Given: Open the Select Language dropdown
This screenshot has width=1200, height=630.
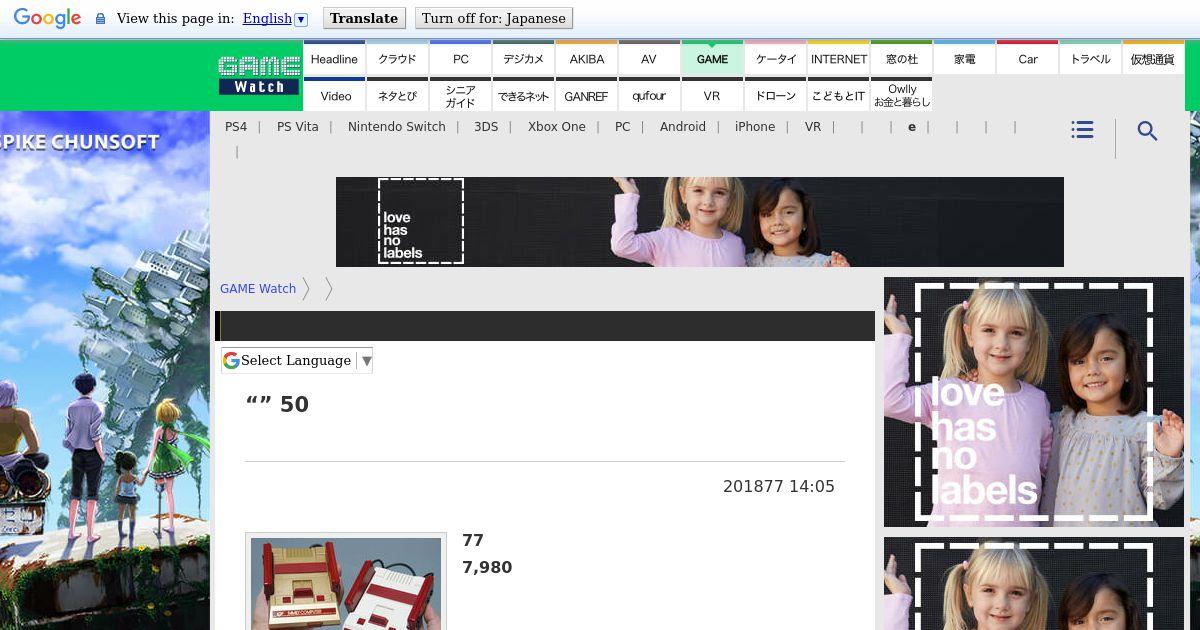Looking at the screenshot, I should (297, 360).
